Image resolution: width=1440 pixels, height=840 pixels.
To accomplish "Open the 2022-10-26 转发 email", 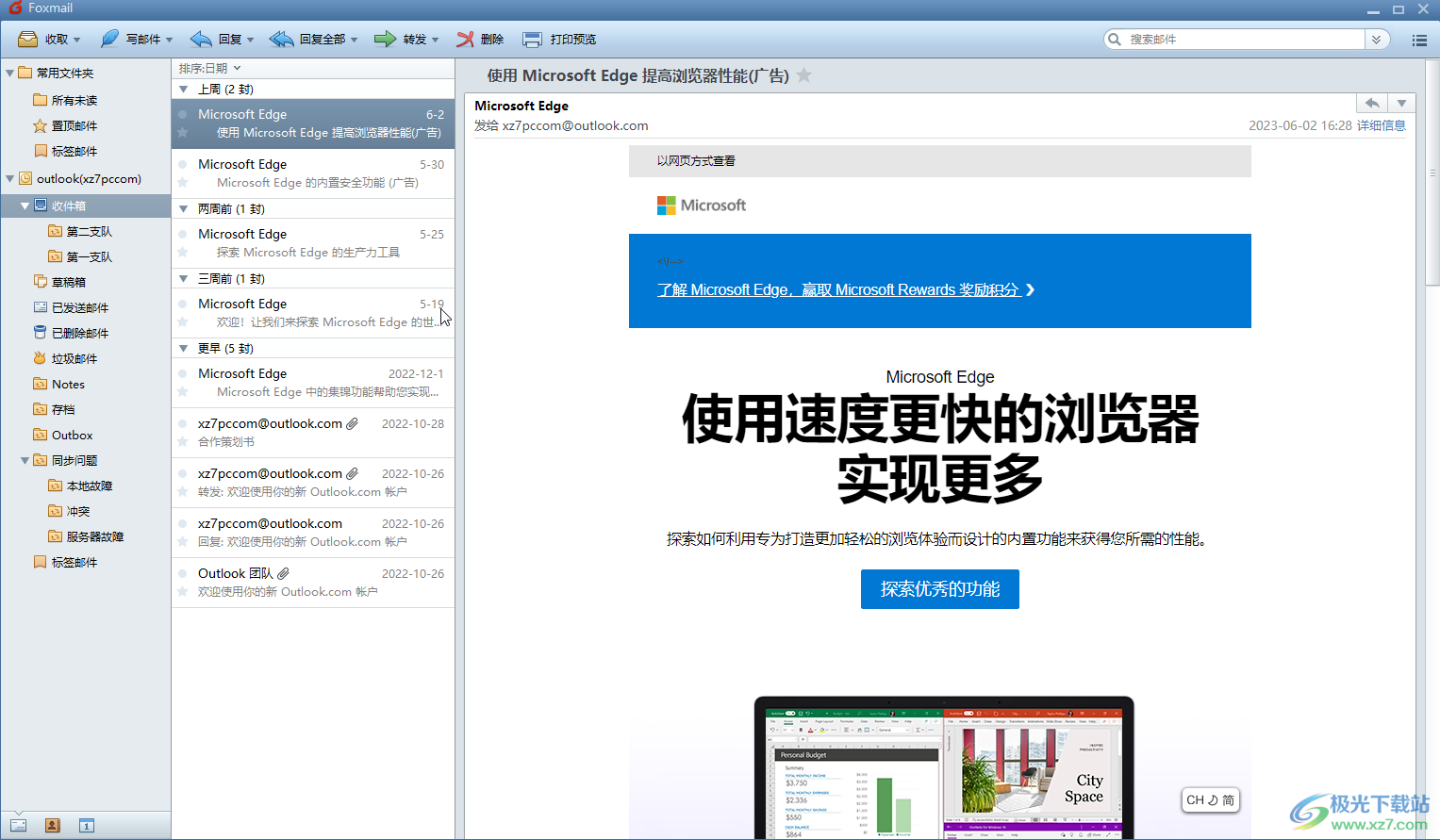I will tap(313, 483).
